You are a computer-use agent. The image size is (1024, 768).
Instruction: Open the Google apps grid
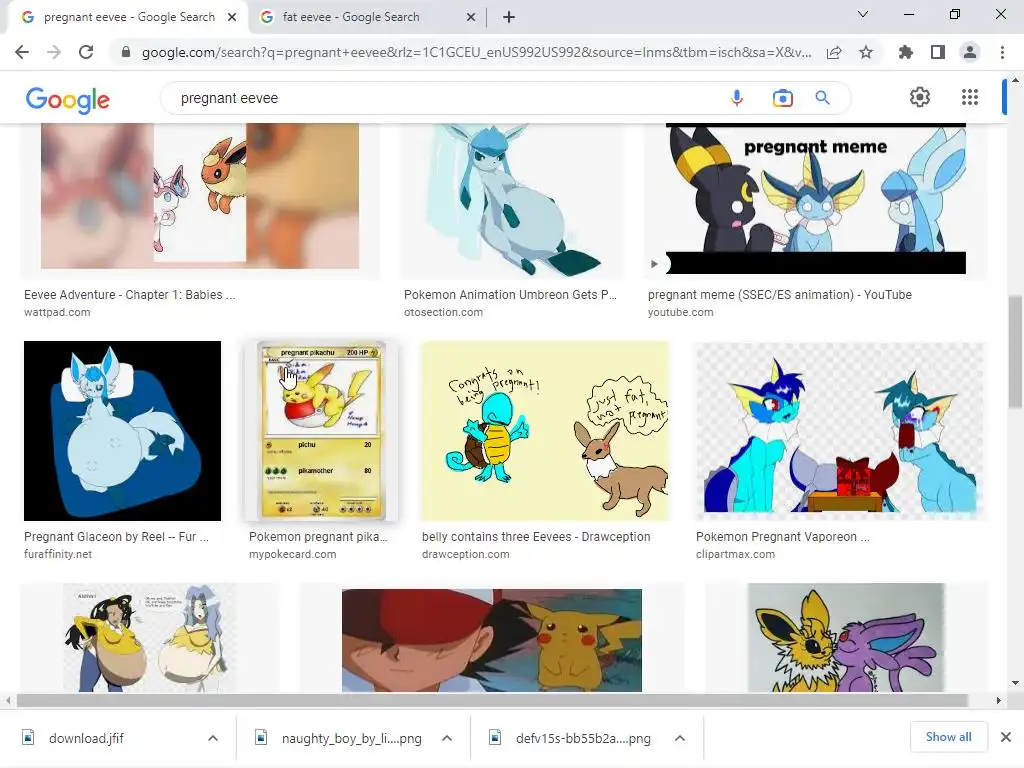pos(970,97)
